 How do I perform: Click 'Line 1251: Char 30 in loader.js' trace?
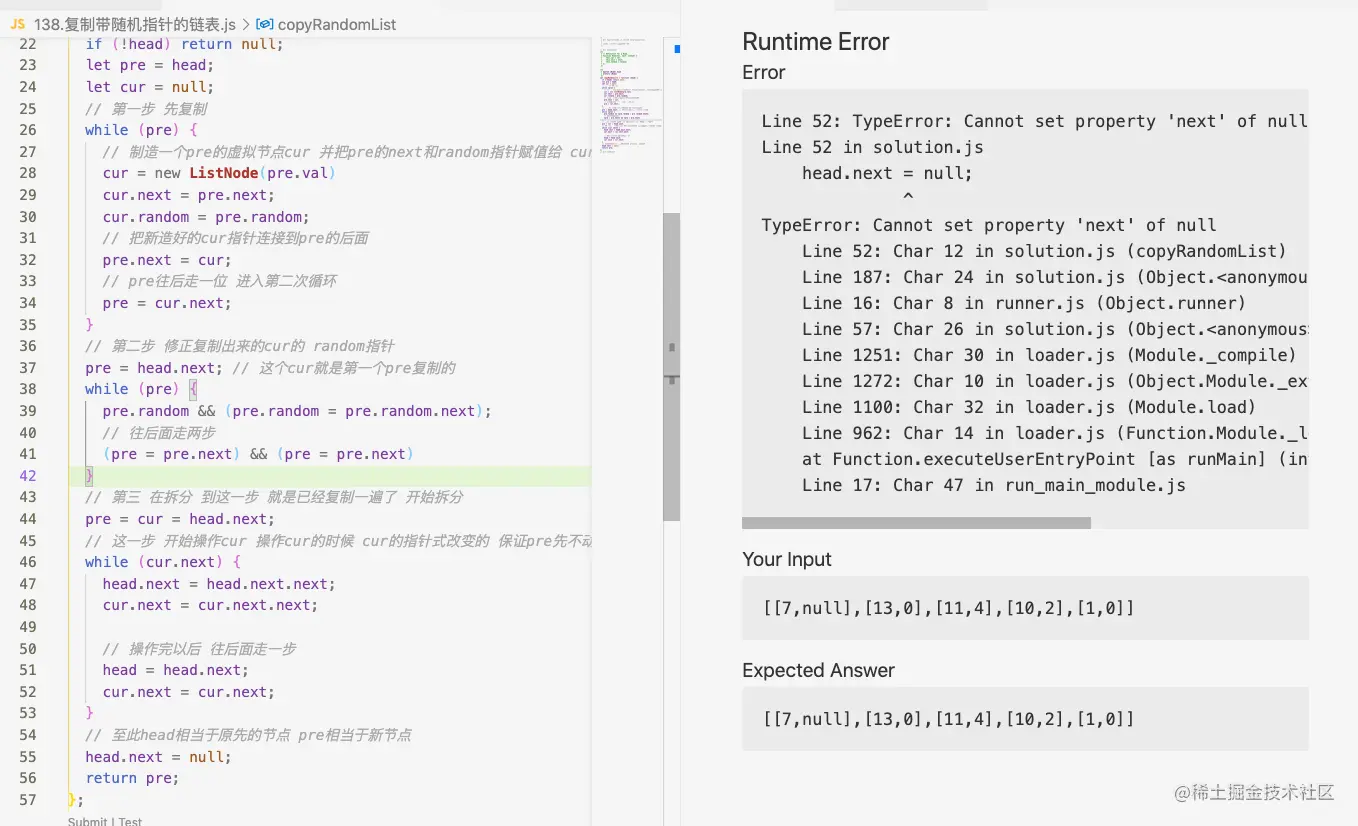point(1049,355)
